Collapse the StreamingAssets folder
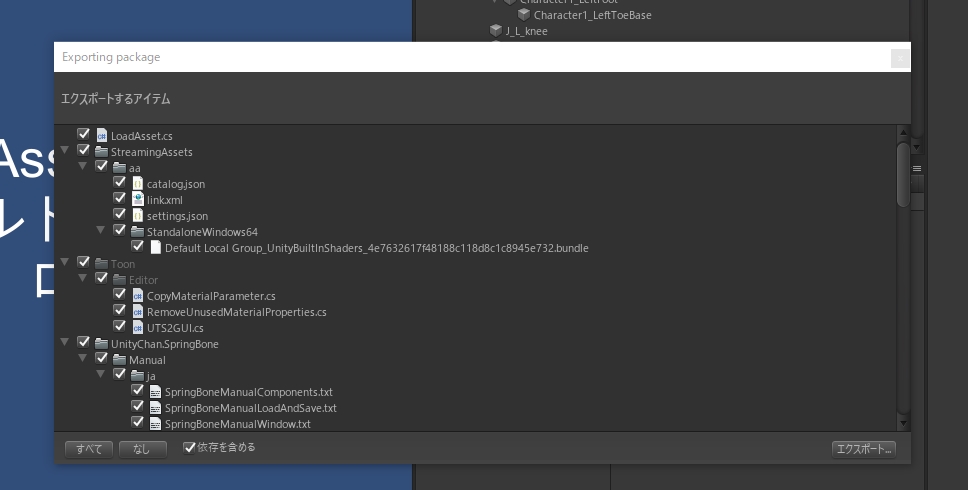 [64, 150]
